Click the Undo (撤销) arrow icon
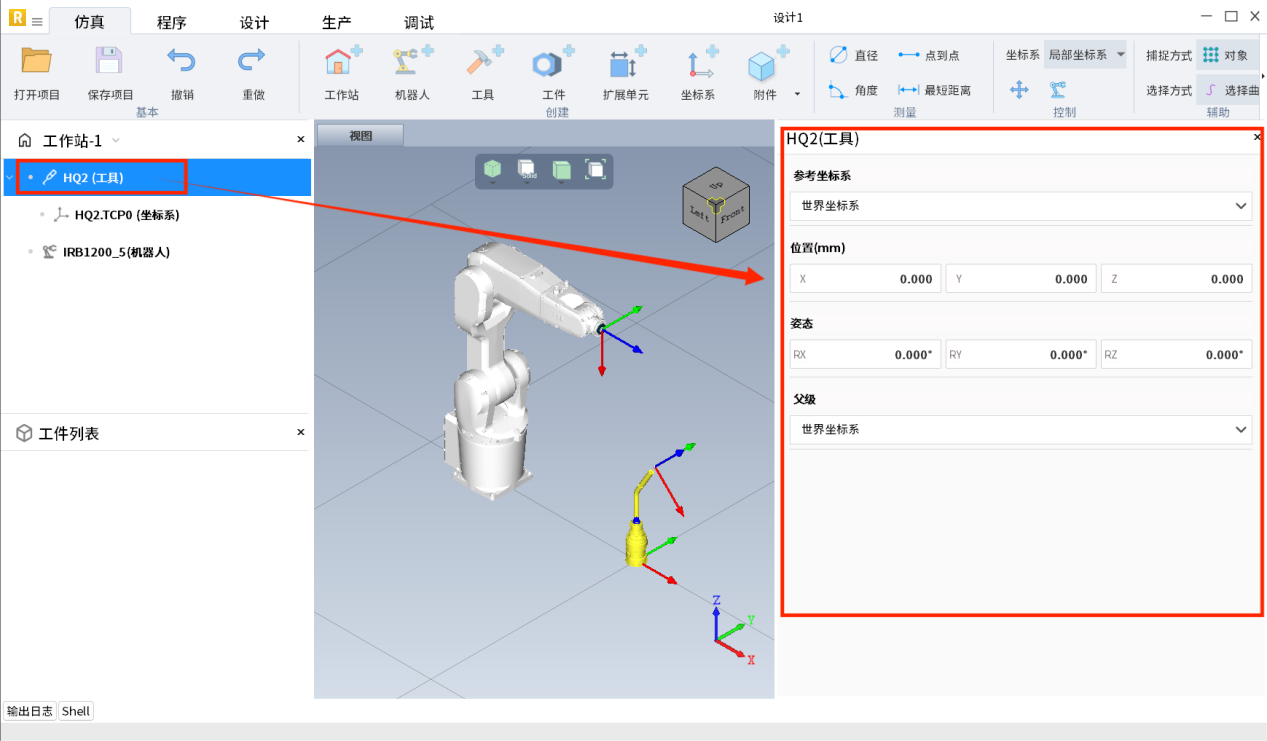The height and width of the screenshot is (741, 1267). 182,63
